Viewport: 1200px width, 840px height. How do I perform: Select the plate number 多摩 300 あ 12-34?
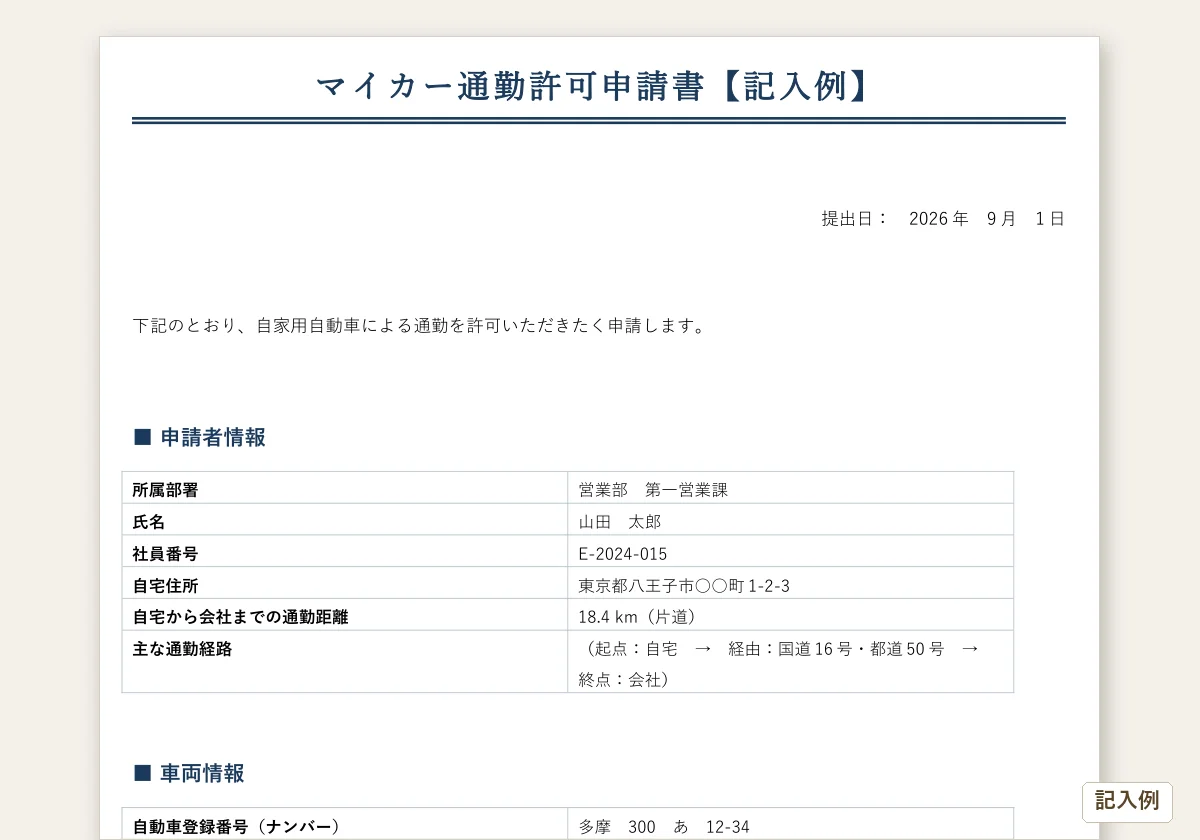[x=664, y=827]
